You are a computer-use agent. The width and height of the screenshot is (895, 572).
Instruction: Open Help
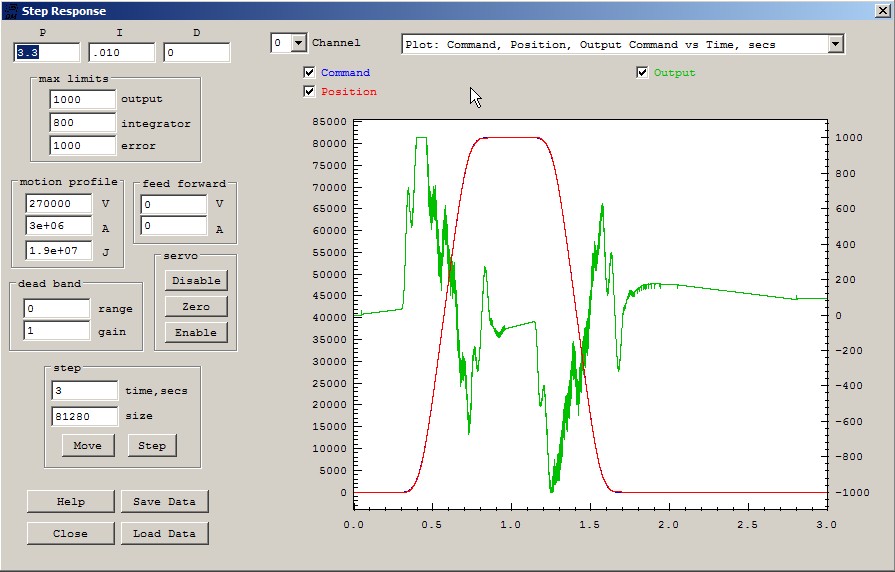pyautogui.click(x=70, y=502)
